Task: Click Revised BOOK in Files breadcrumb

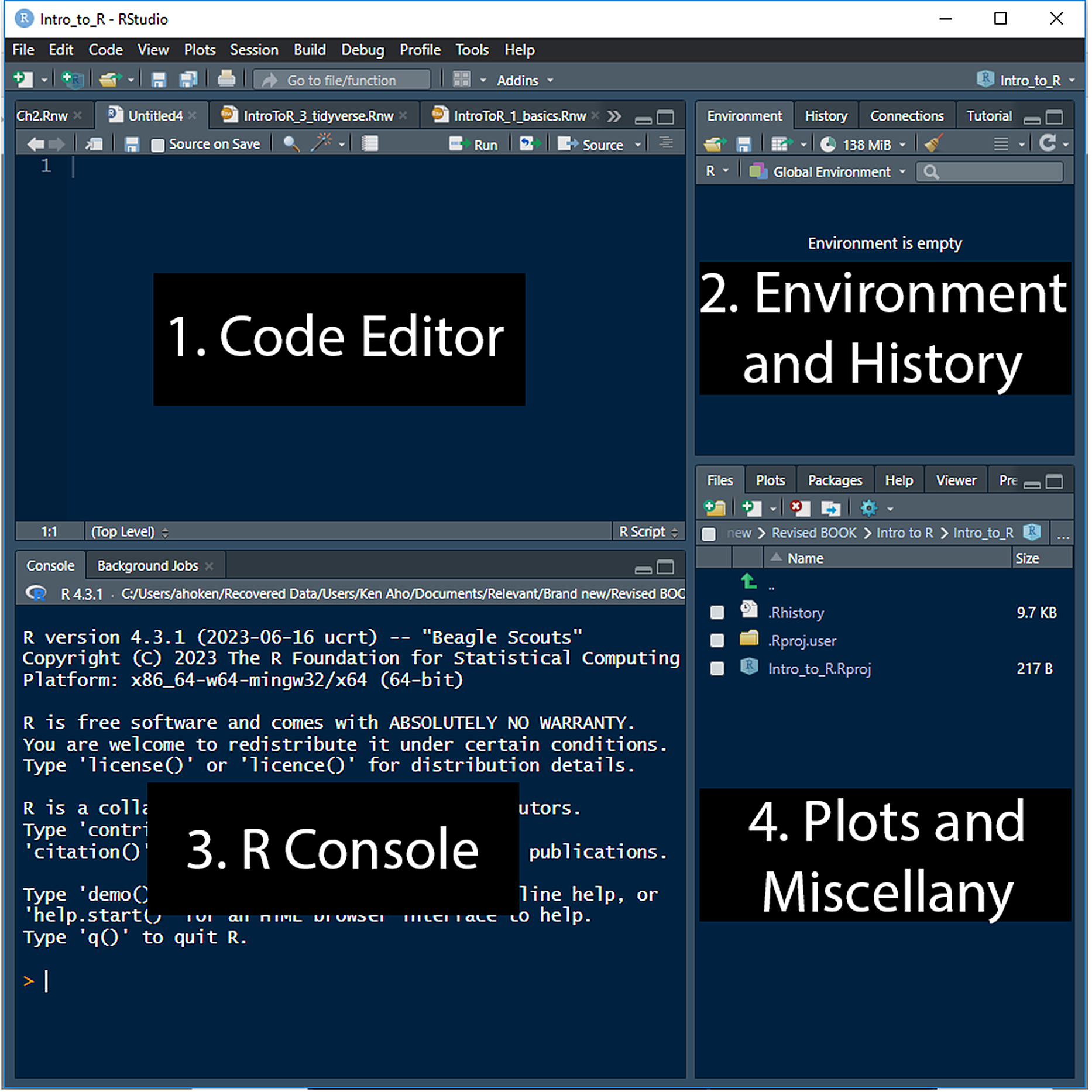Action: [814, 533]
